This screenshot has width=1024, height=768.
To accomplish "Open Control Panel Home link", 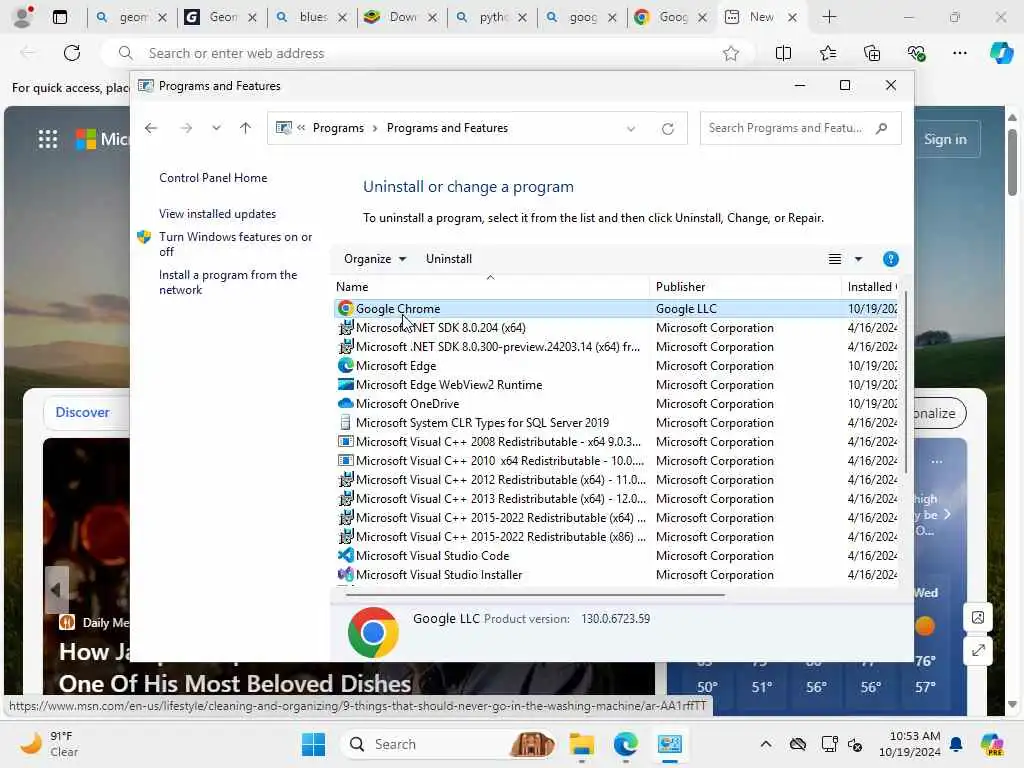I will (x=213, y=178).
